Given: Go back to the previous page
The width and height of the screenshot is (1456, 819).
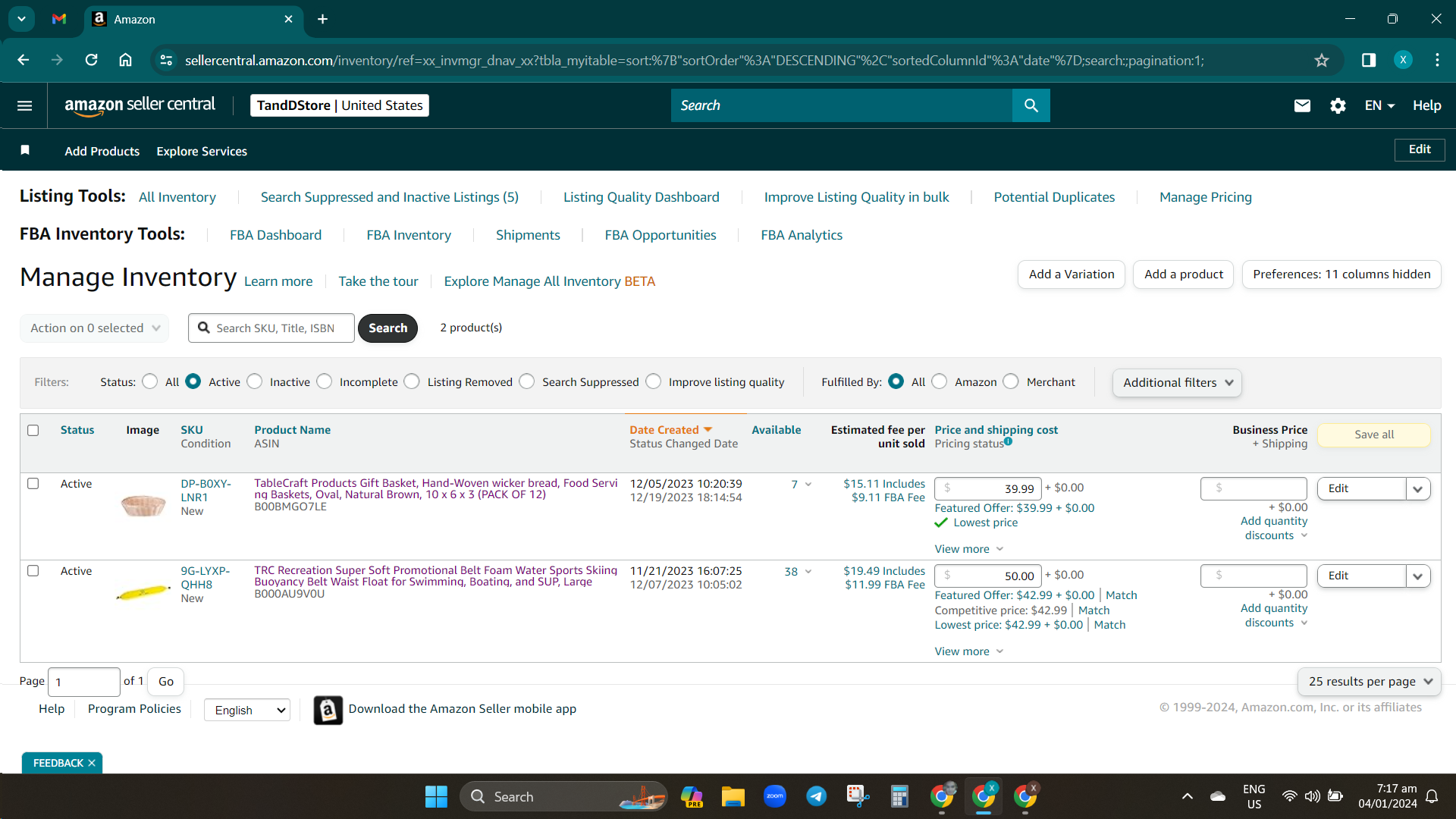Looking at the screenshot, I should pyautogui.click(x=24, y=60).
